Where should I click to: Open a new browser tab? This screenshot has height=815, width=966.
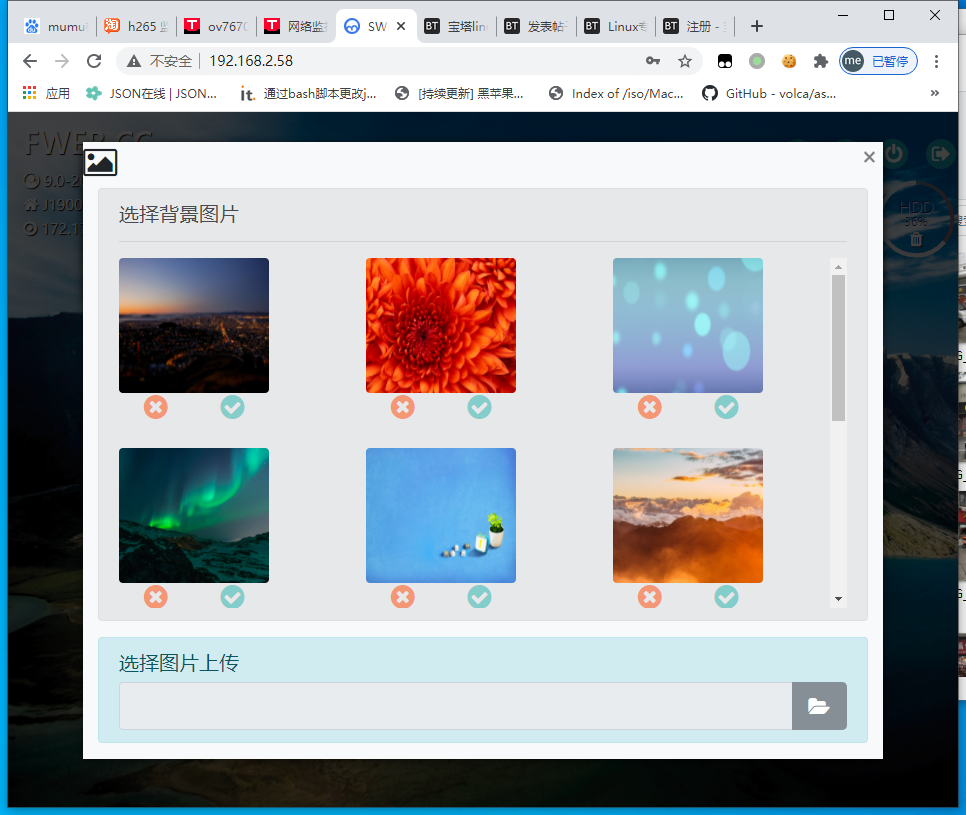[x=757, y=26]
